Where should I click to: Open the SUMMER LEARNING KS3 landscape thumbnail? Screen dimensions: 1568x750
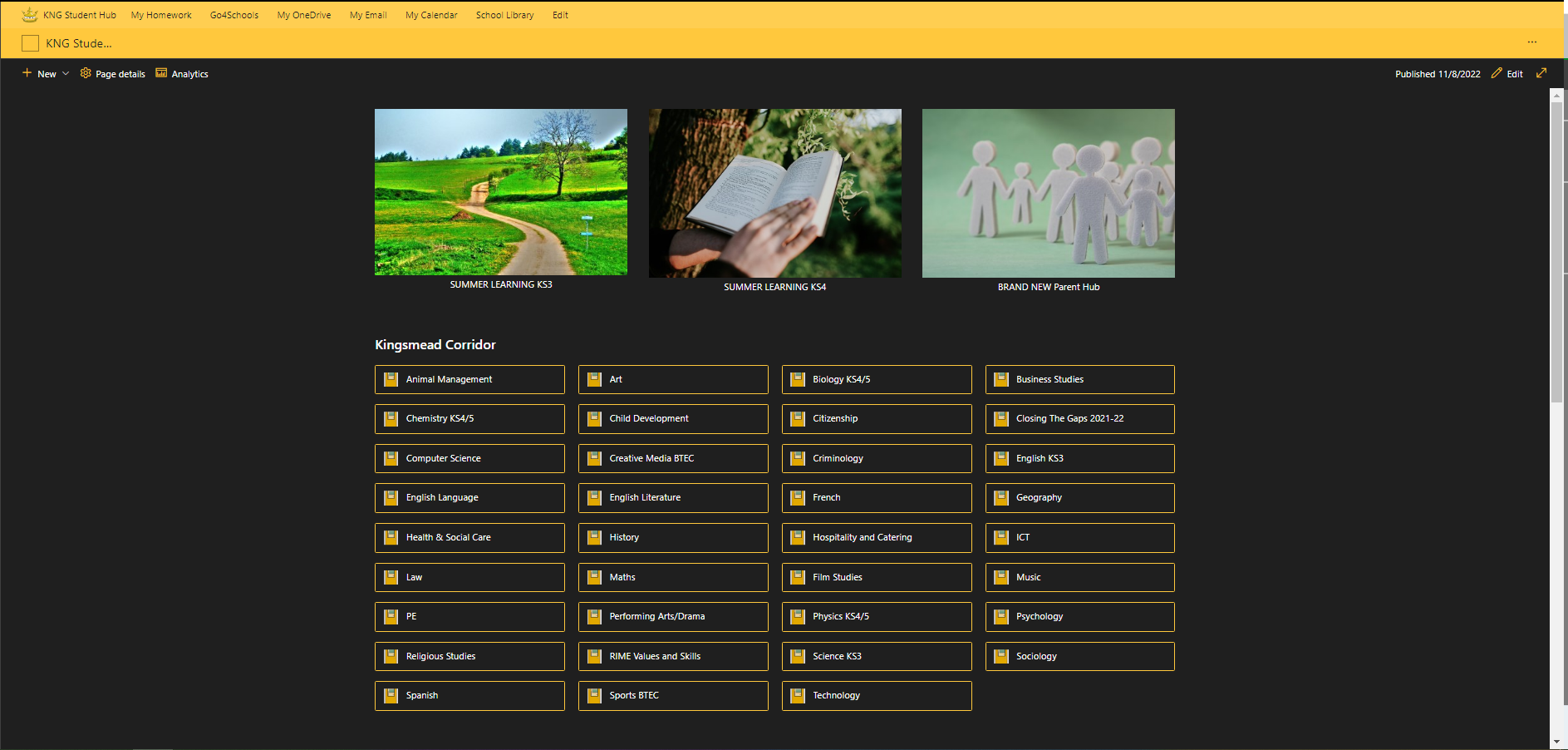501,192
